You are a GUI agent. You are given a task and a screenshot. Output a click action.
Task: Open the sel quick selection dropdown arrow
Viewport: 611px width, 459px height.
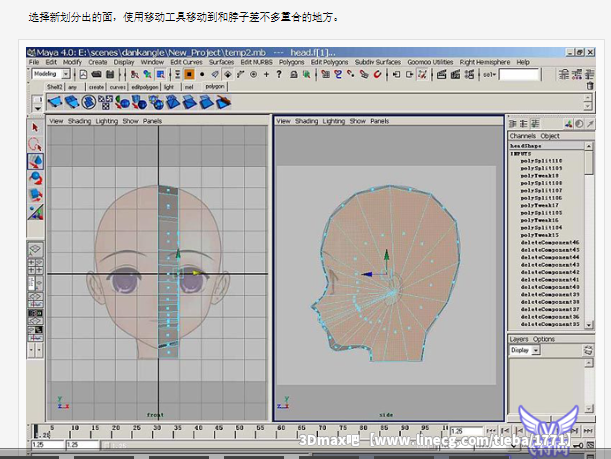click(492, 74)
